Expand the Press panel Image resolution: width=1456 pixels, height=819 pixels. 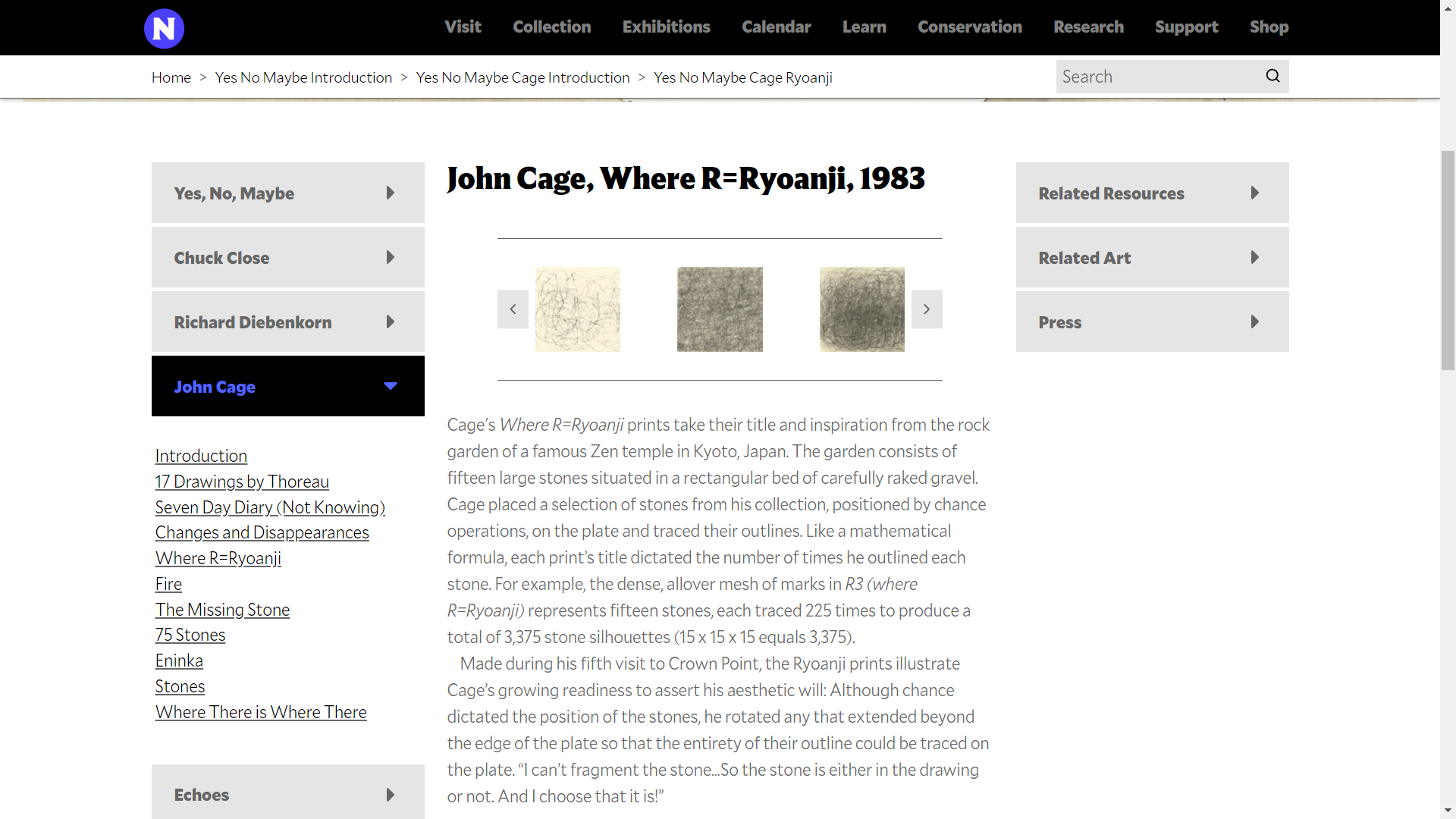point(1153,322)
